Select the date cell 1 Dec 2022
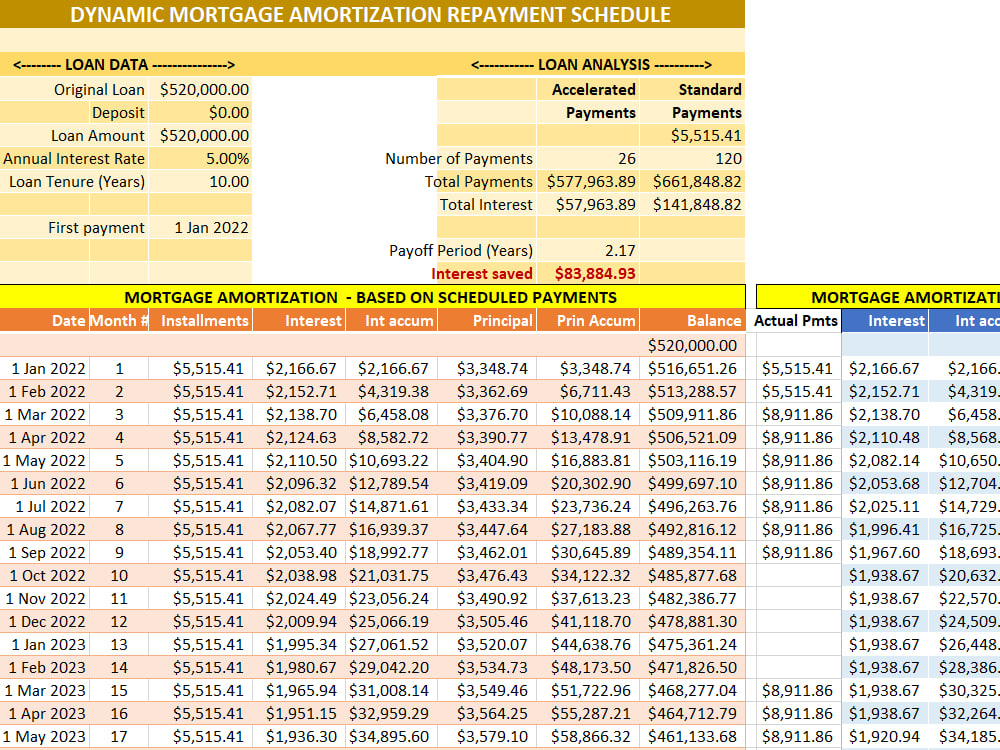 click(44, 621)
